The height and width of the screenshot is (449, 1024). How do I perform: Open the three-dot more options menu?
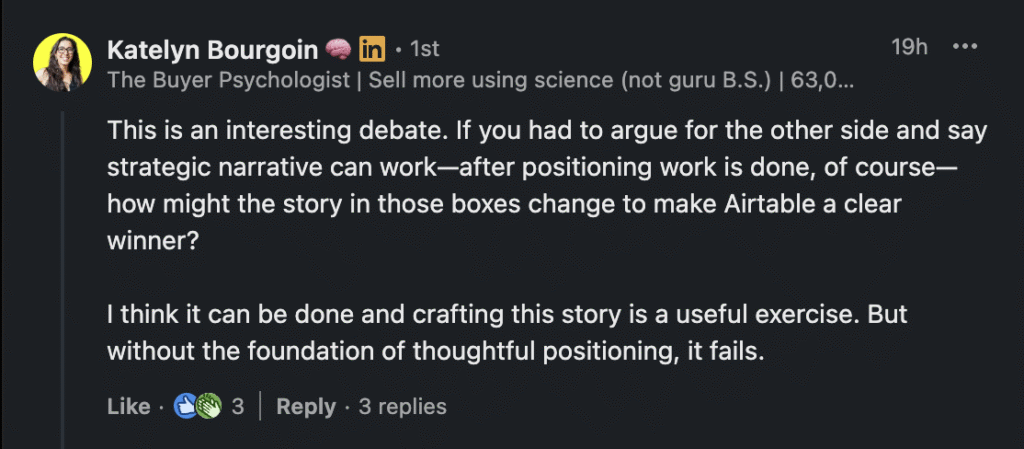coord(964,47)
